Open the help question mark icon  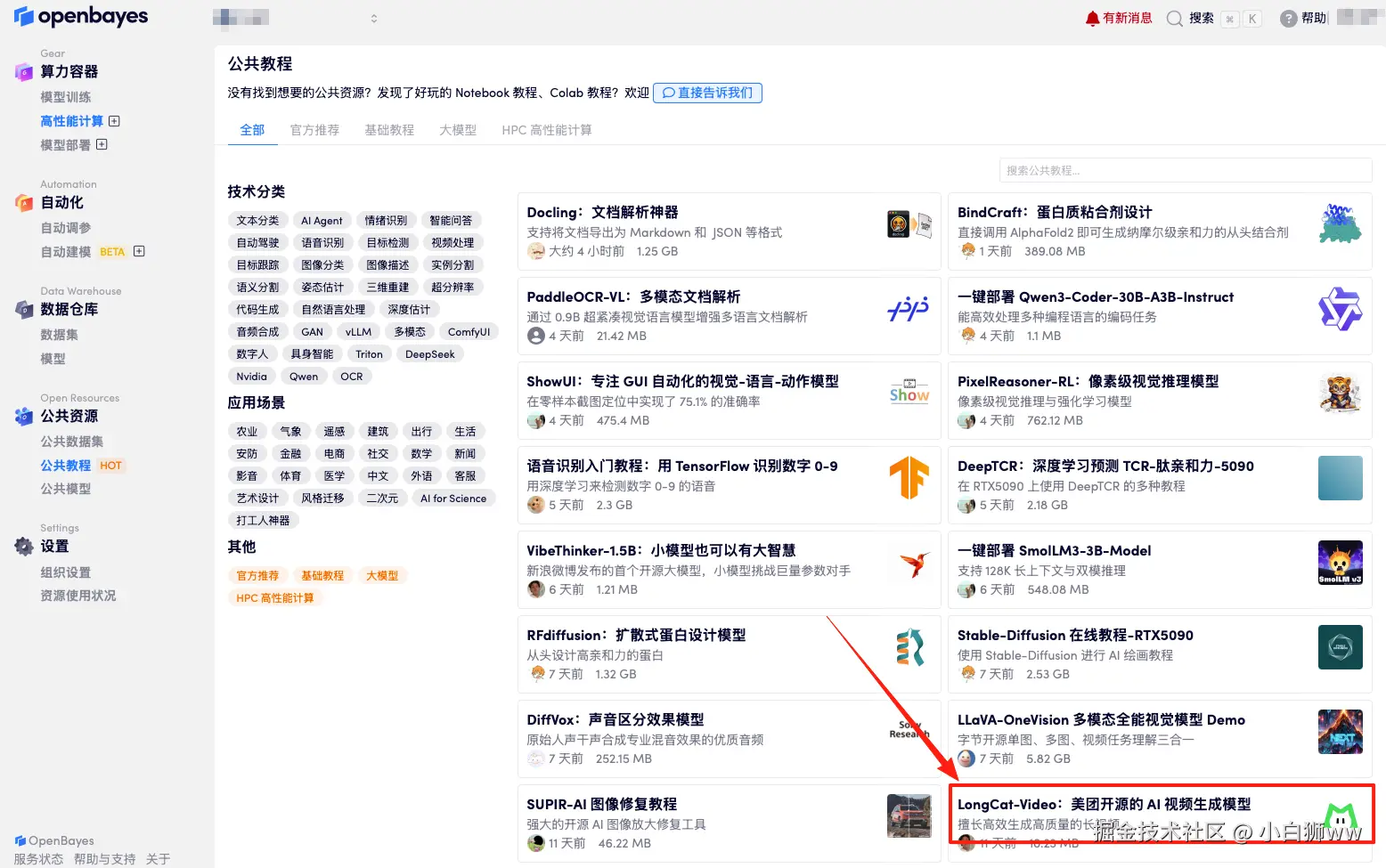1288,19
